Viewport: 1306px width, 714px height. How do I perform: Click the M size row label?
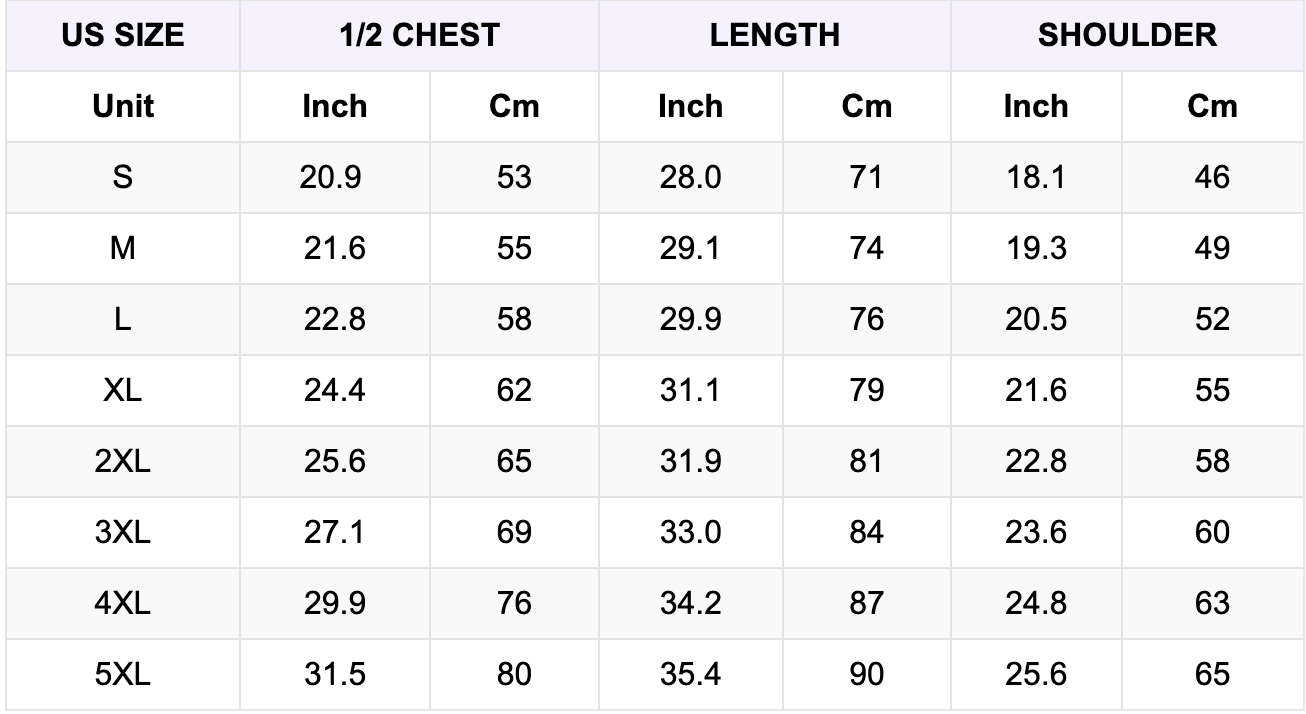pyautogui.click(x=123, y=248)
